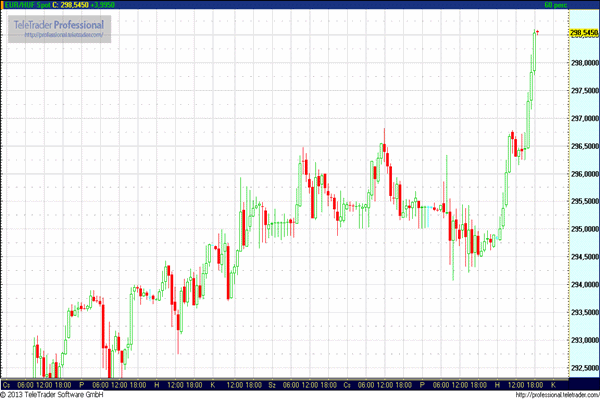Click the yellow current price tag 298,5450
The width and height of the screenshot is (600, 400).
click(583, 33)
